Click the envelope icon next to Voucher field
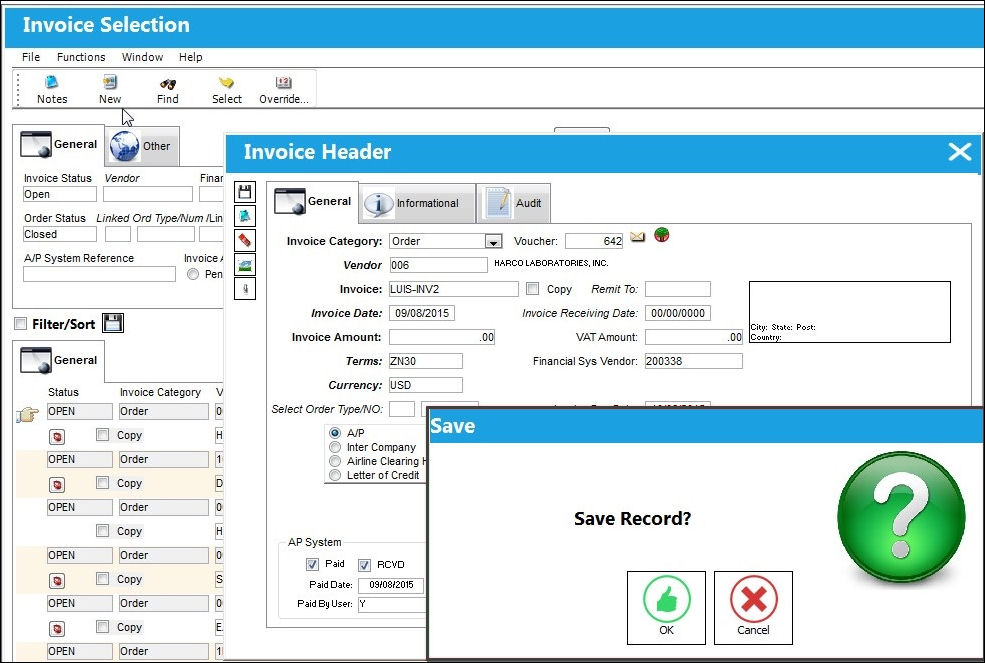 tap(638, 236)
